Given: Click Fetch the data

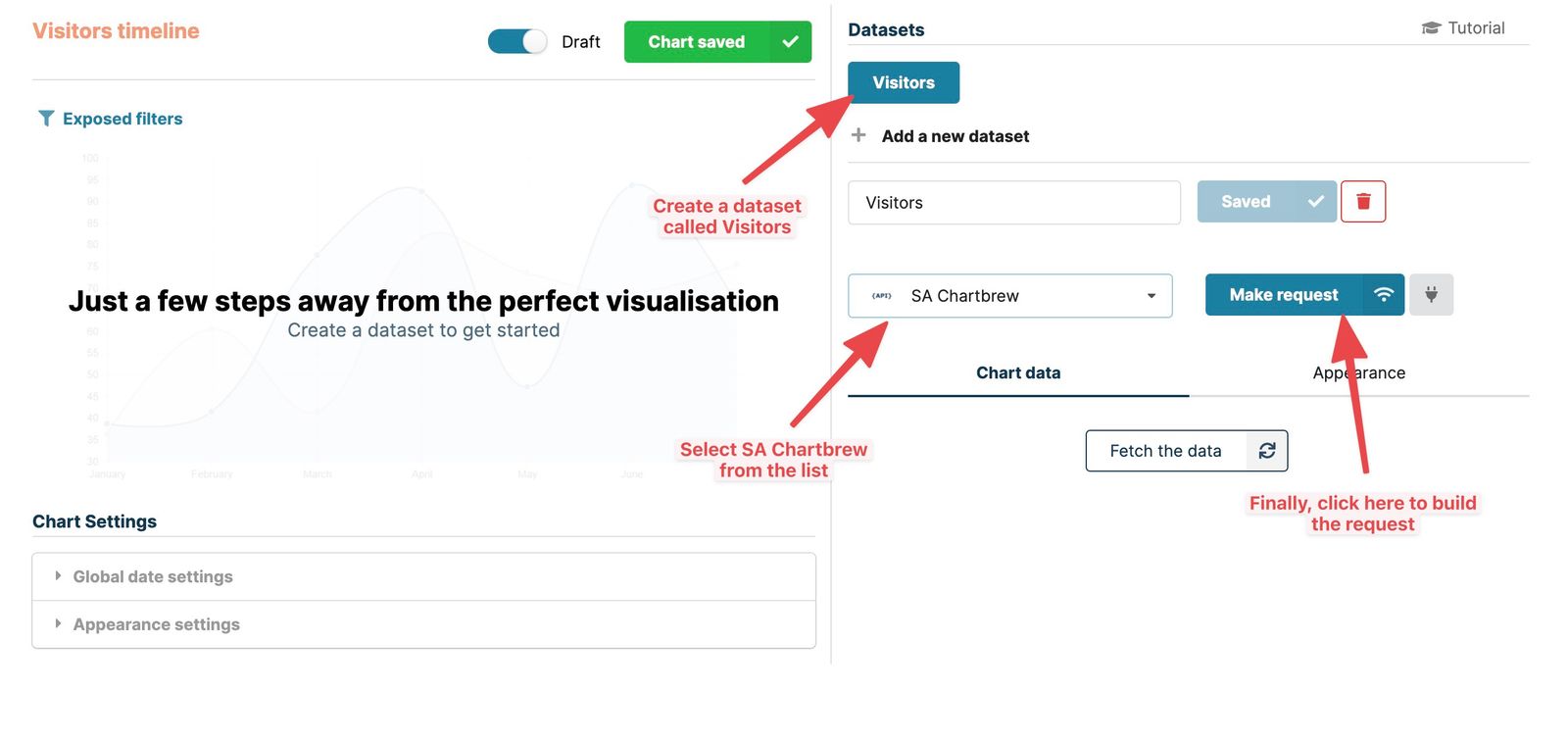Looking at the screenshot, I should click(x=1165, y=451).
